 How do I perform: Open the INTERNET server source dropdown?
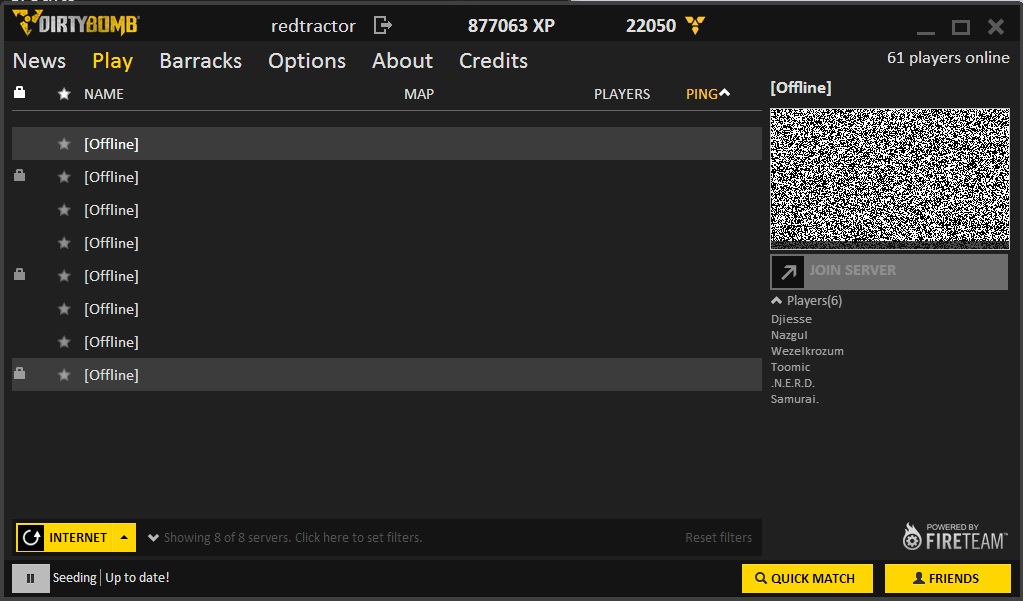76,538
